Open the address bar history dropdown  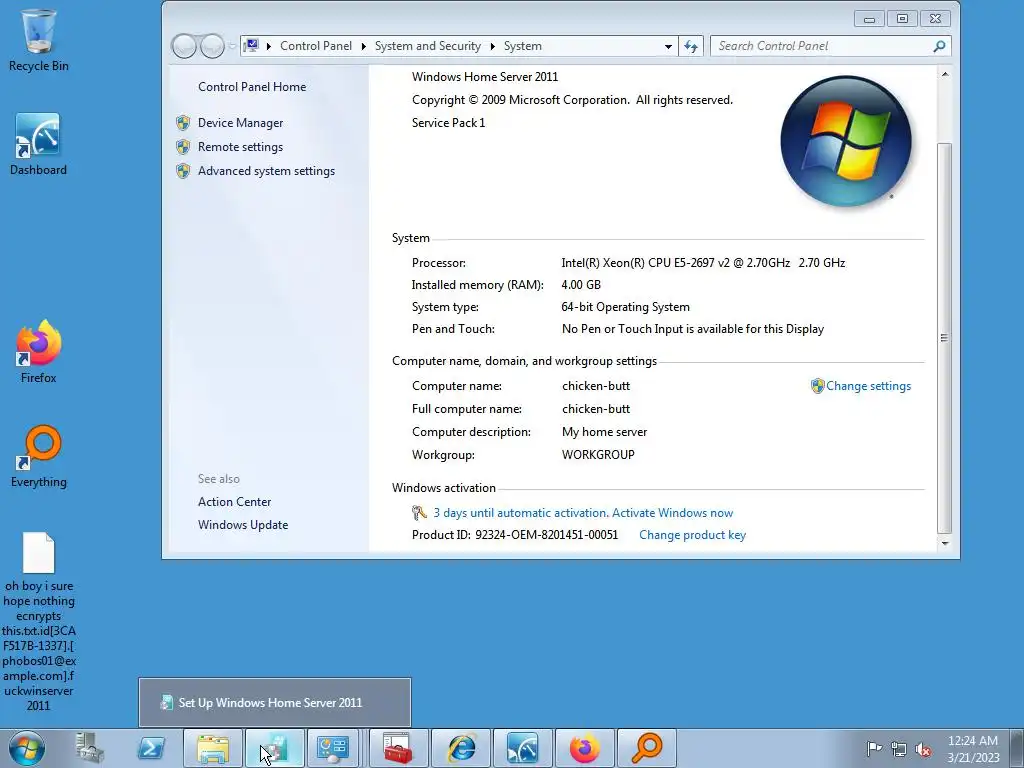(x=668, y=46)
